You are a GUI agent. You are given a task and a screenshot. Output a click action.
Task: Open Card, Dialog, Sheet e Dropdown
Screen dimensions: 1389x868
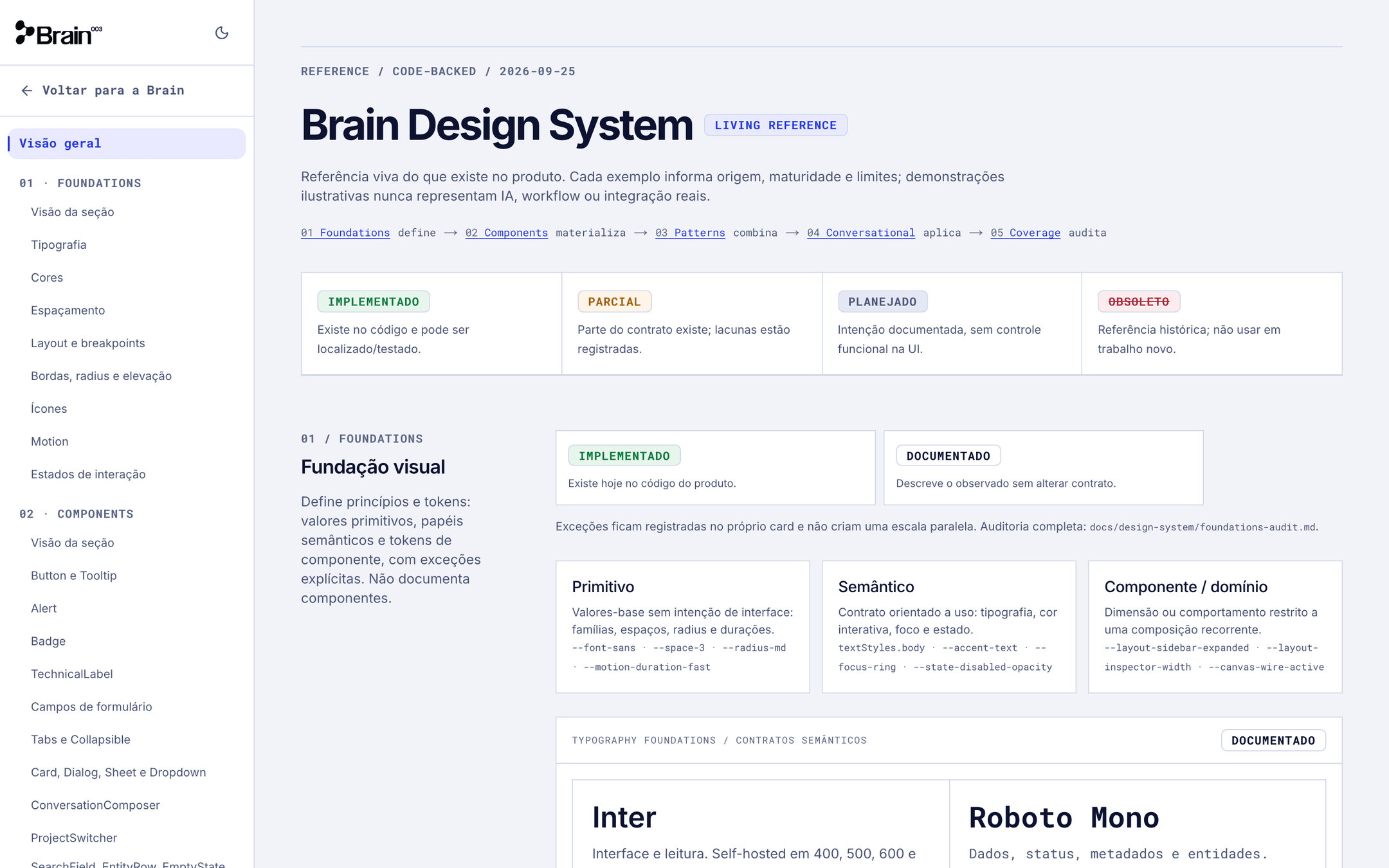click(x=118, y=773)
